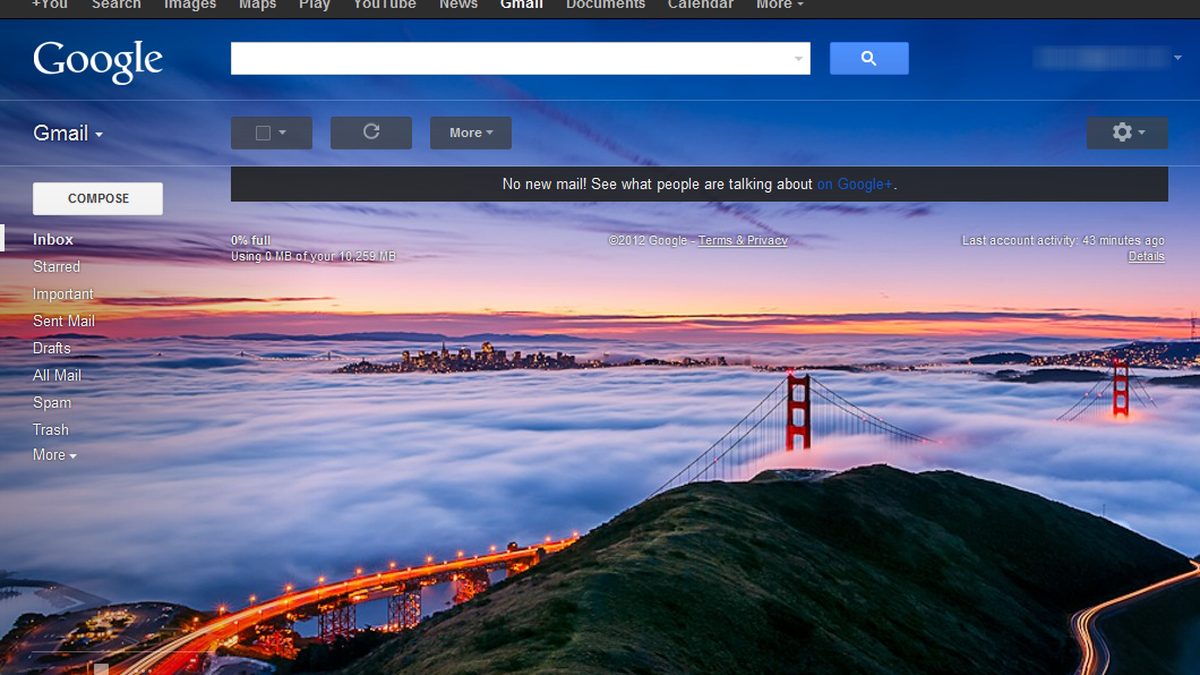Open YouTube in the top bar
1200x675 pixels.
[x=385, y=5]
